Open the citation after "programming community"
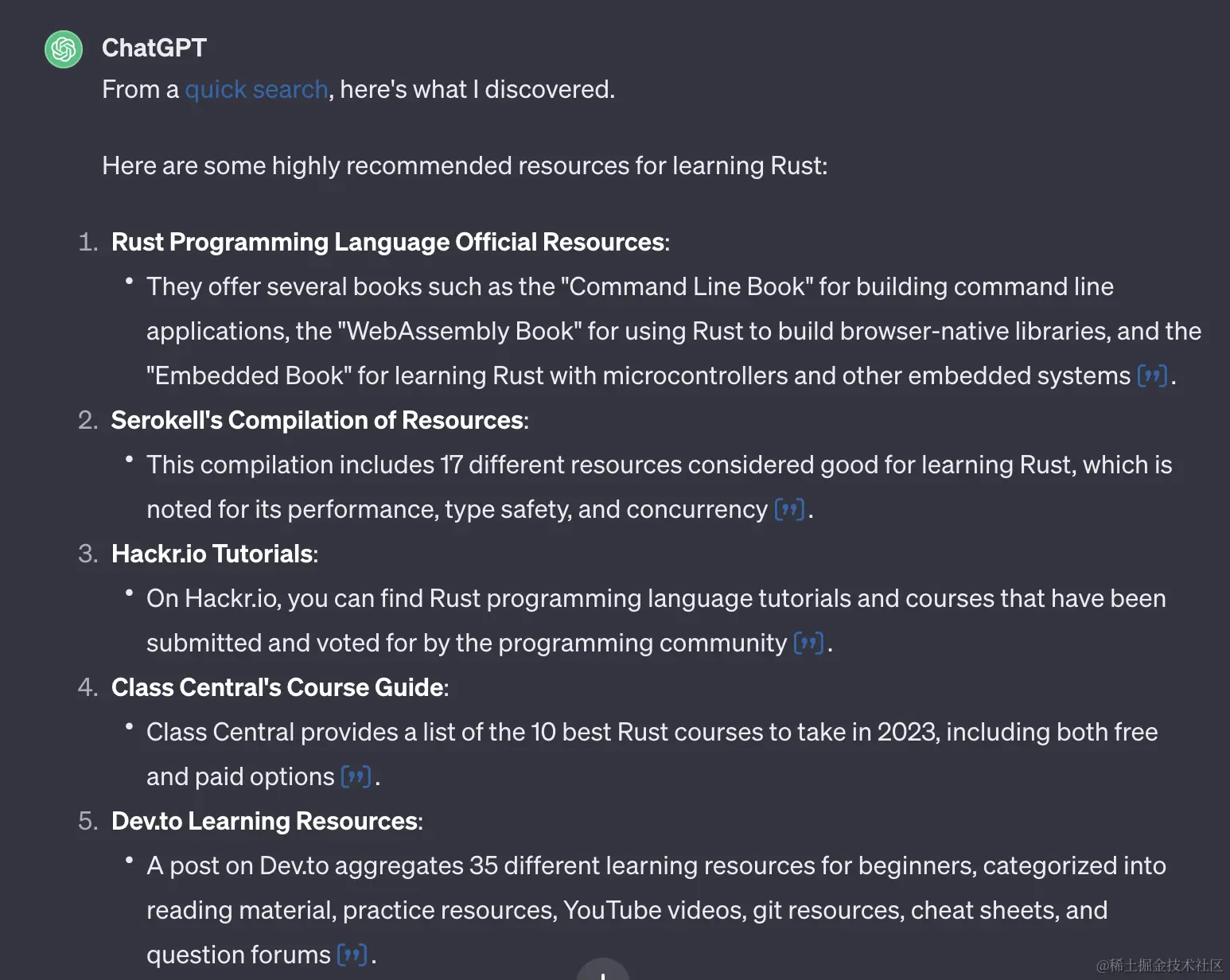Image resolution: width=1230 pixels, height=980 pixels. (808, 643)
